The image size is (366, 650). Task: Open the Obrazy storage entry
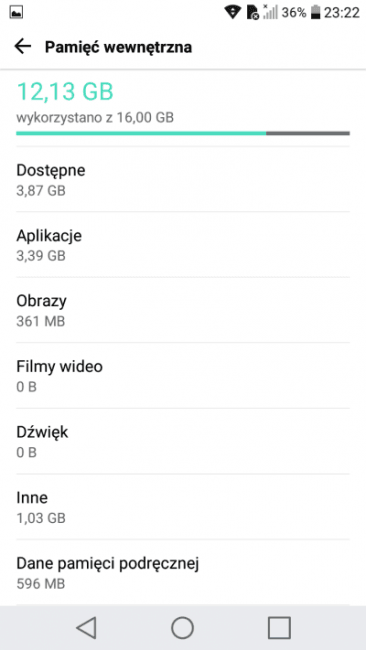coord(183,310)
